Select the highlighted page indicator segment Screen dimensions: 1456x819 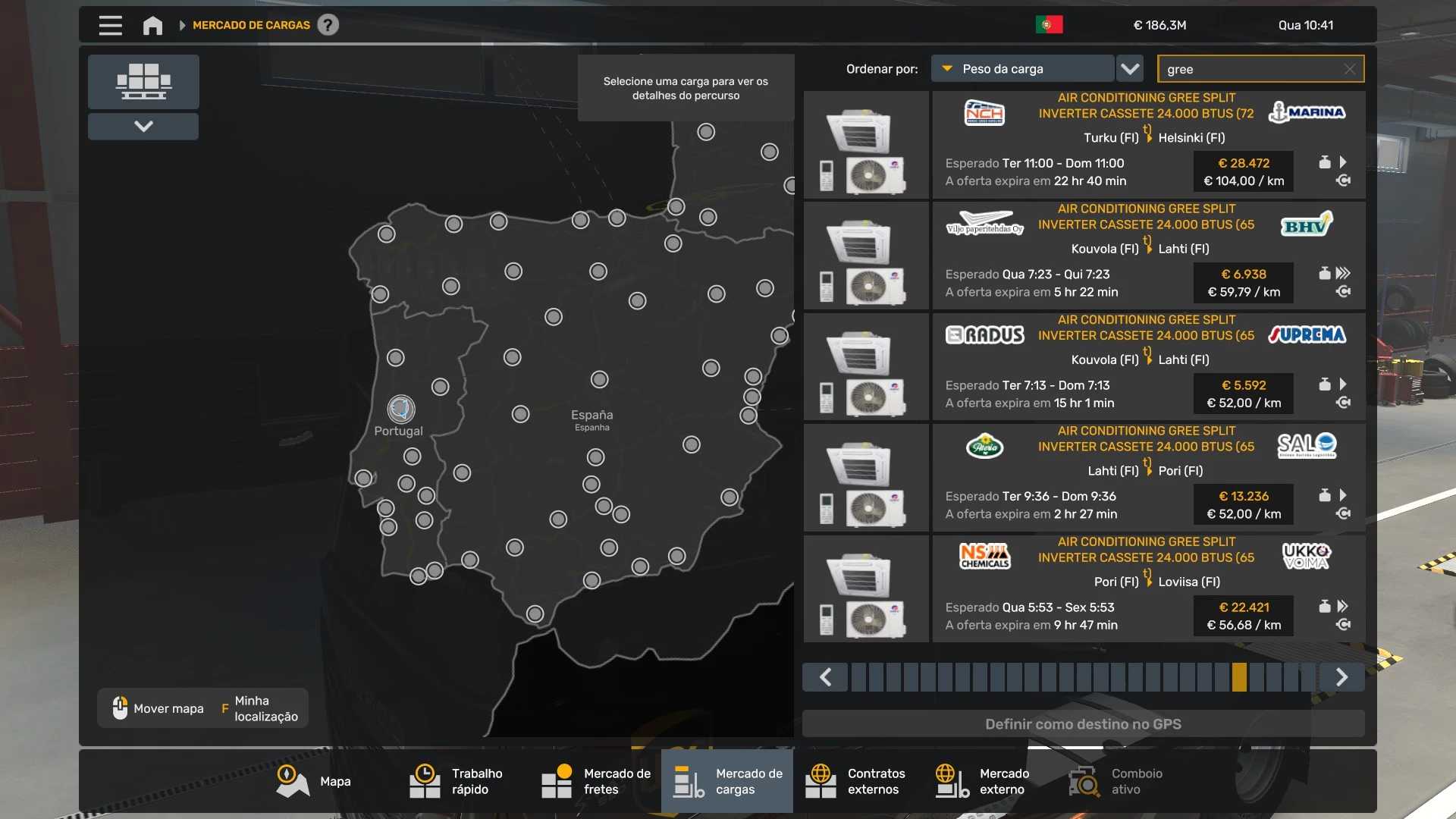[1239, 676]
